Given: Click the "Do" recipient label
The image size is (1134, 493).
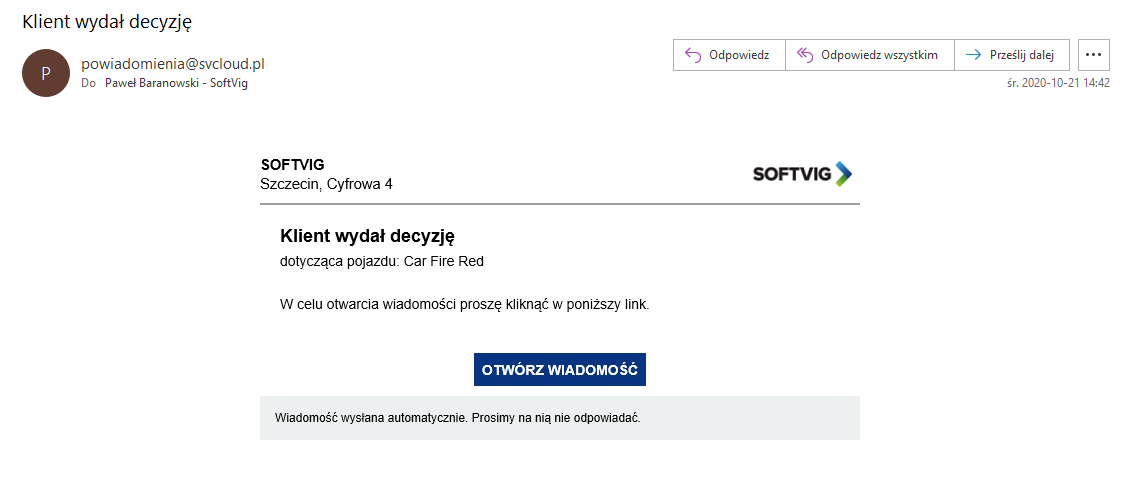Looking at the screenshot, I should tap(88, 83).
